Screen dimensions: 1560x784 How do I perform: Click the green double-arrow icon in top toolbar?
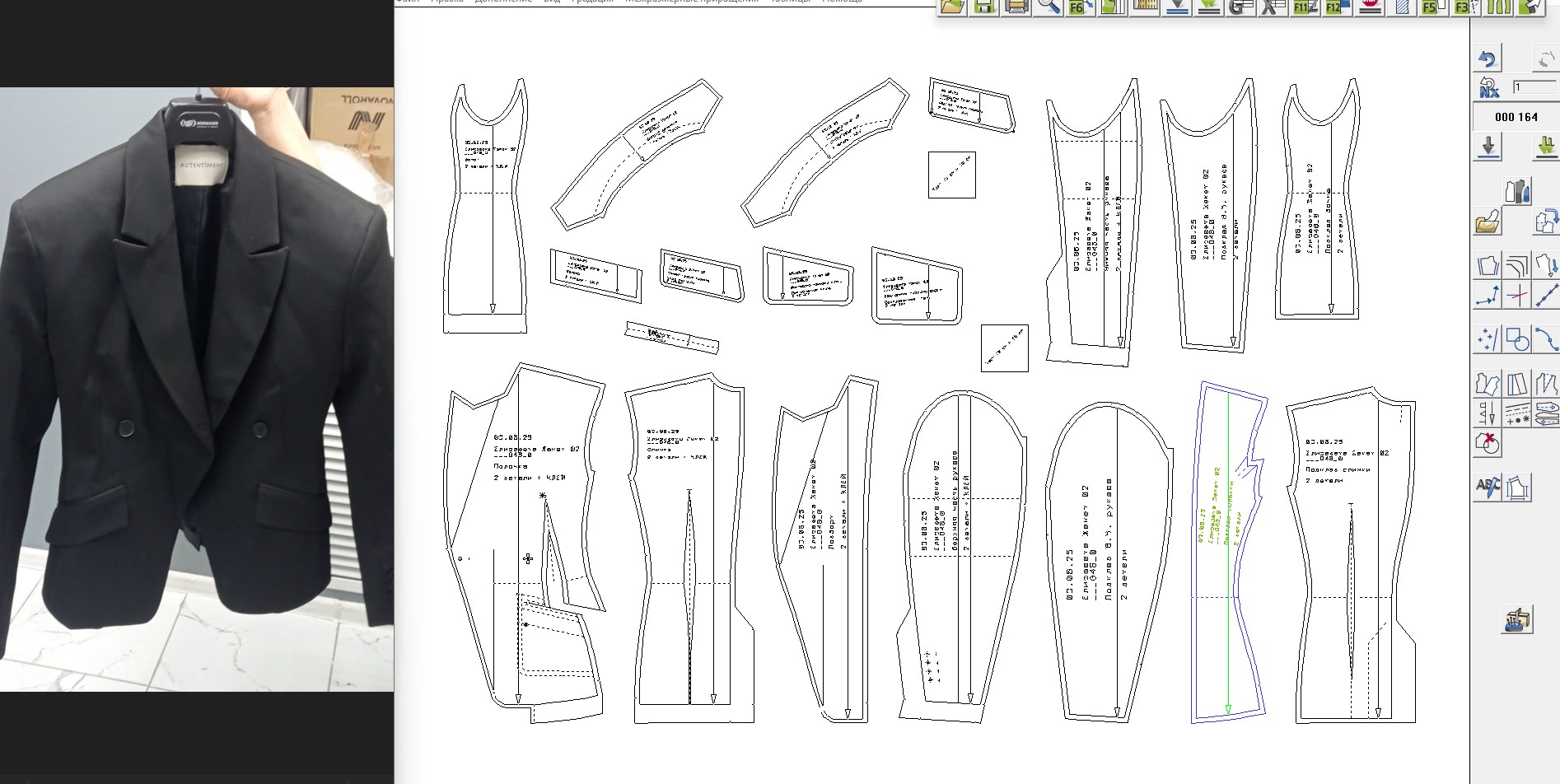[x=1208, y=7]
